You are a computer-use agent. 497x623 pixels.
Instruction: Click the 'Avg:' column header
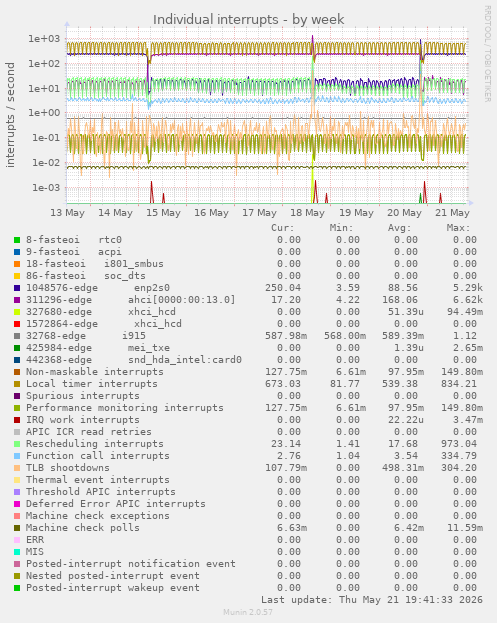(x=400, y=228)
